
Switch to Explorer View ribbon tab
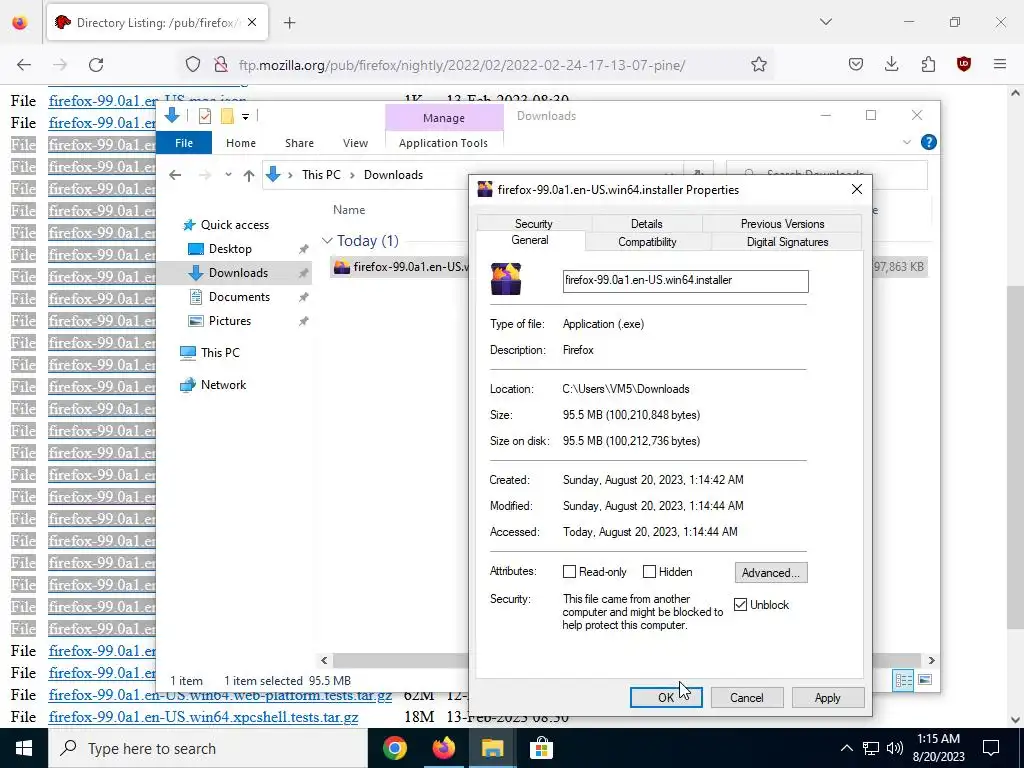coord(355,143)
